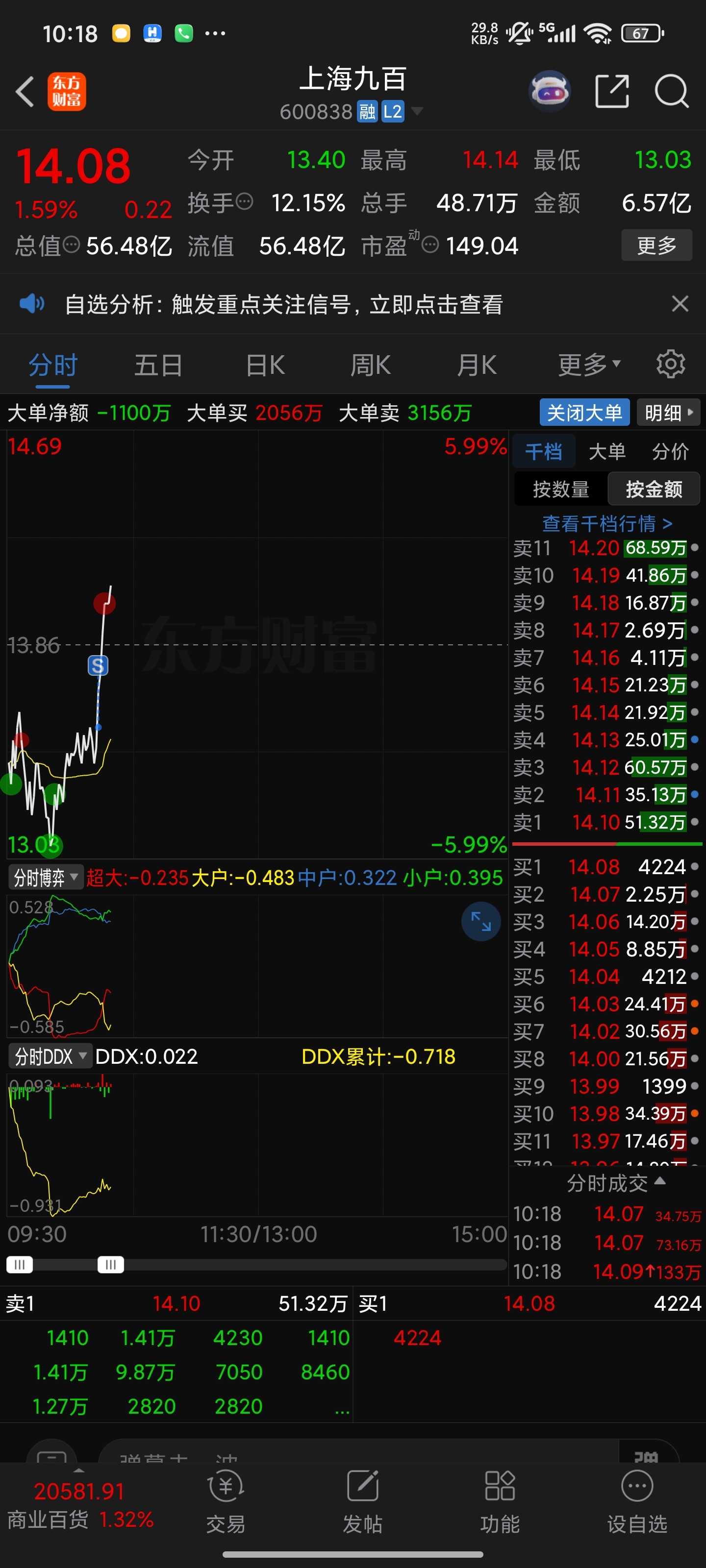This screenshot has height=1568, width=706.
Task: Tap the share/export icon
Action: point(611,91)
